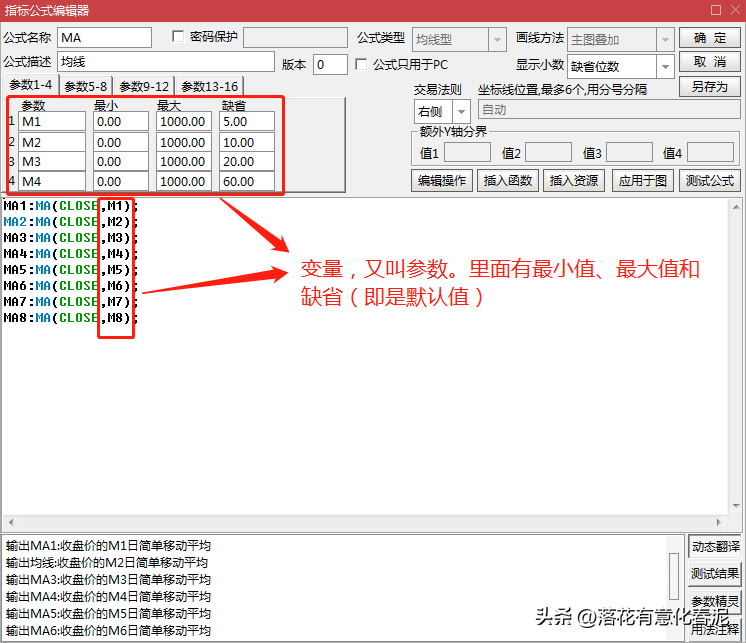The image size is (746, 643).
Task: Cancel with the 取消 button
Action: [709, 62]
